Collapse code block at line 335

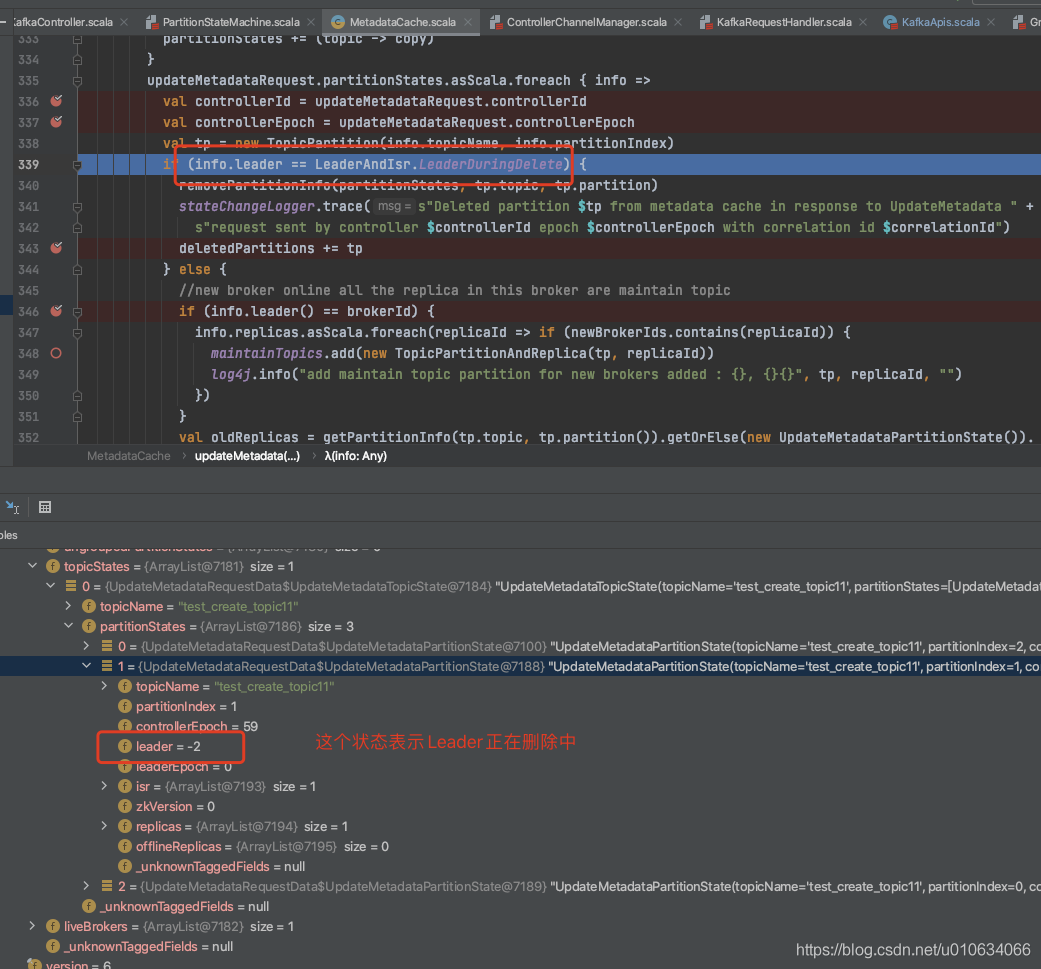(x=77, y=81)
